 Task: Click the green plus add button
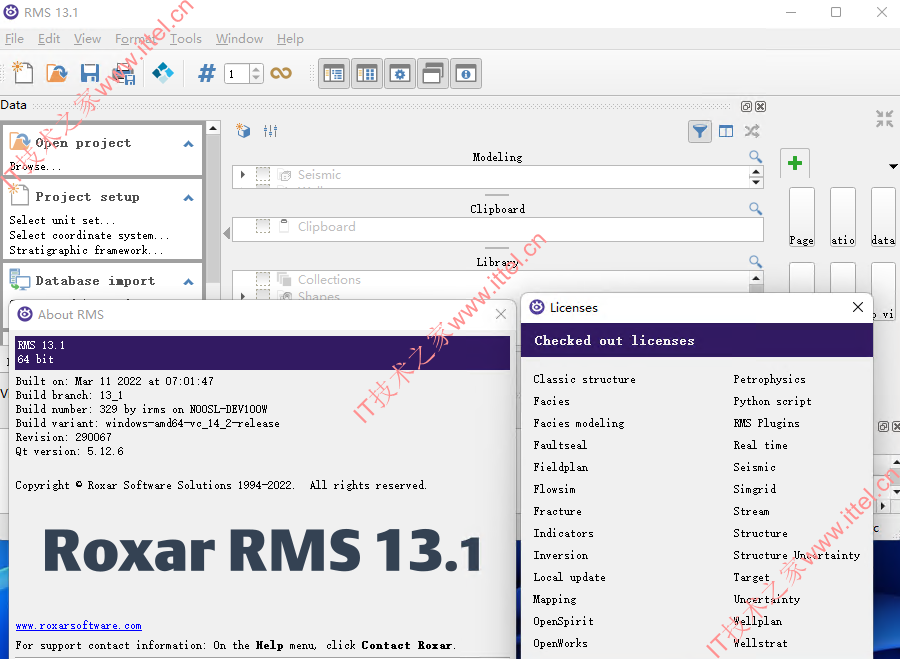[794, 163]
